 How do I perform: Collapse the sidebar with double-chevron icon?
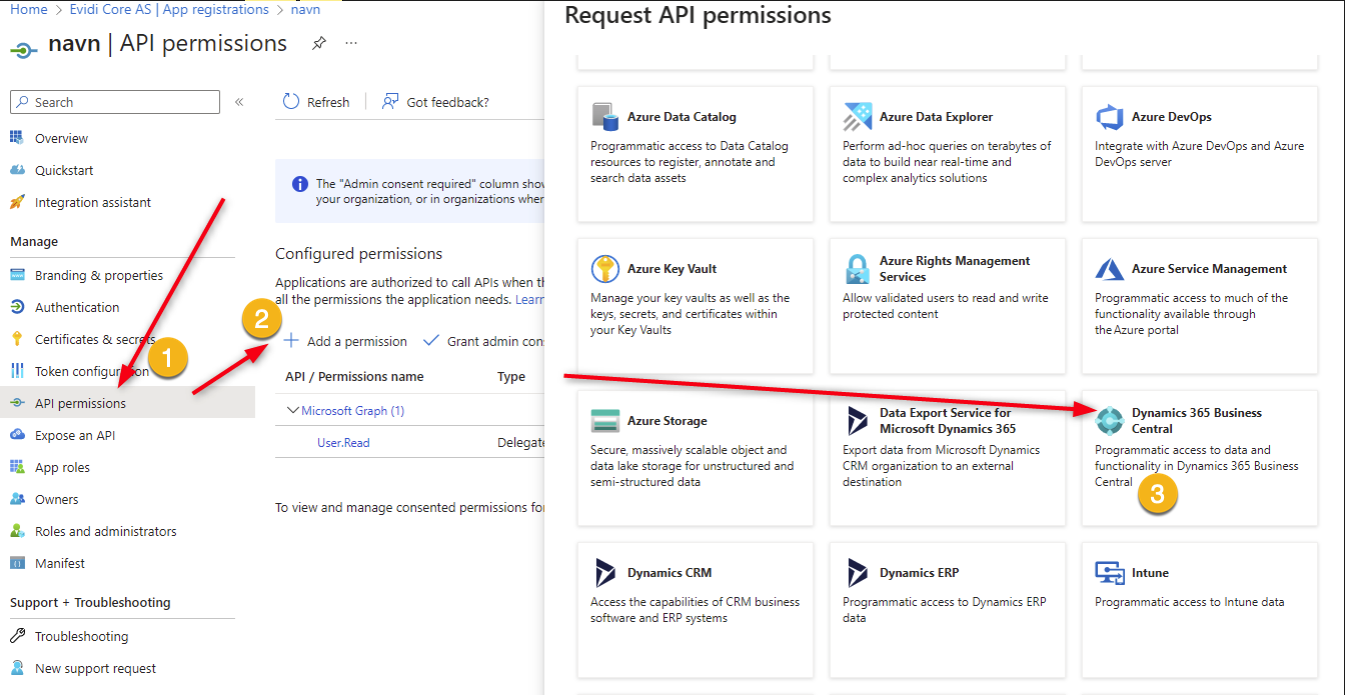[x=240, y=102]
